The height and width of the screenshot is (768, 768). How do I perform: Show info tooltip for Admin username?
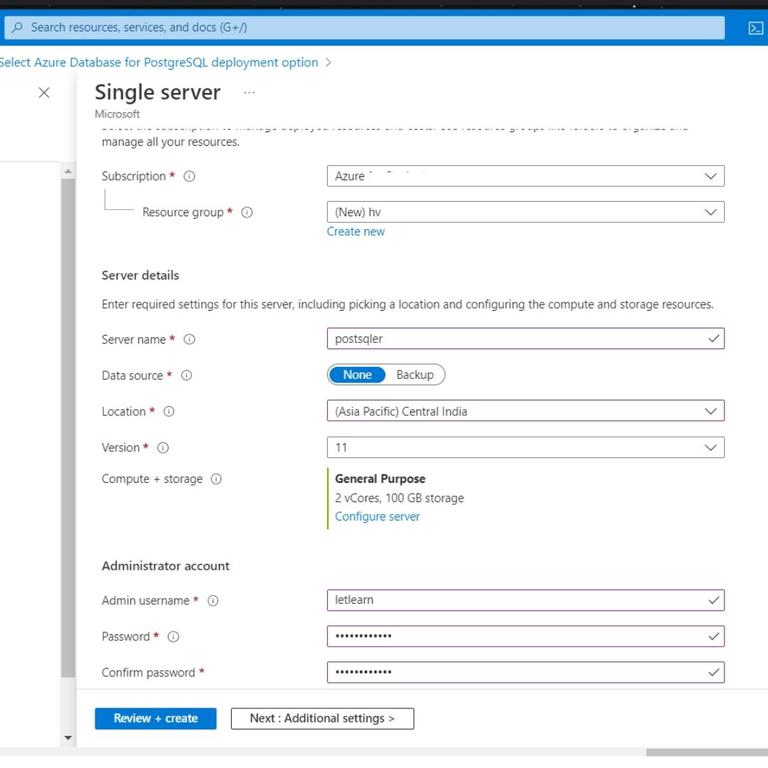[213, 600]
